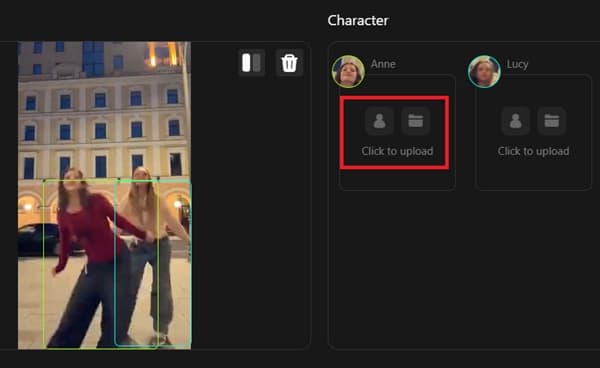Open the clapperboard icon under Lucy
Image resolution: width=600 pixels, height=368 pixels.
552,121
